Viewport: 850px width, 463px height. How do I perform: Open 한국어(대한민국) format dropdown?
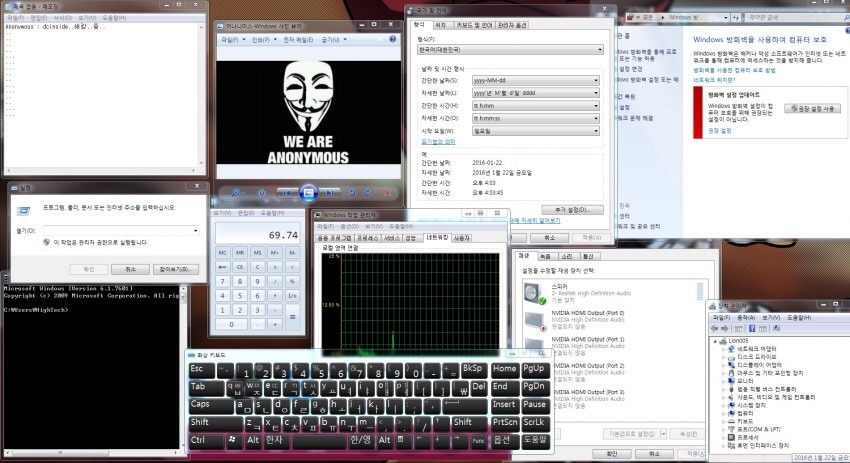point(511,49)
